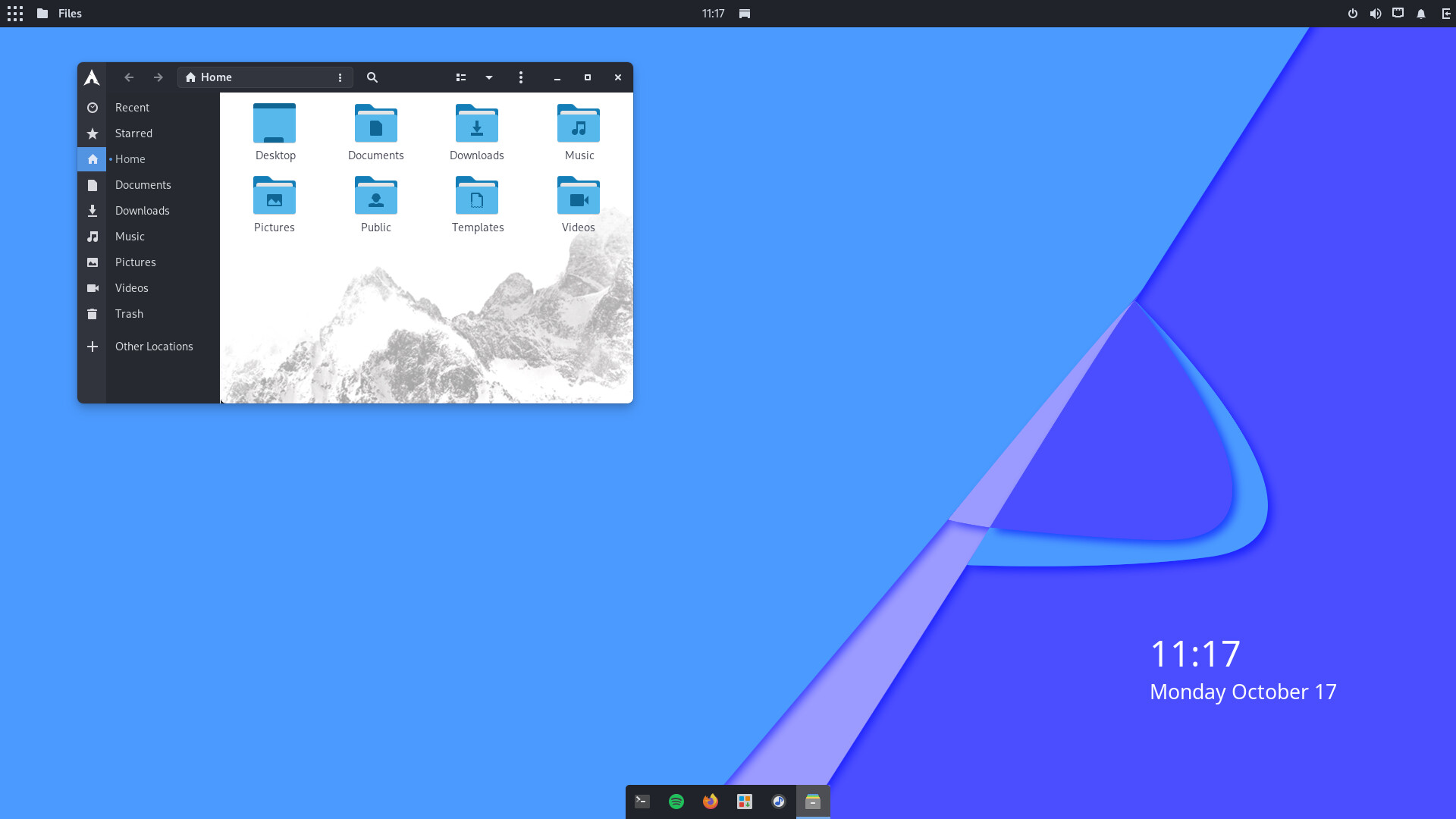1456x819 pixels.
Task: Go forward using the right arrow
Action: (x=158, y=77)
